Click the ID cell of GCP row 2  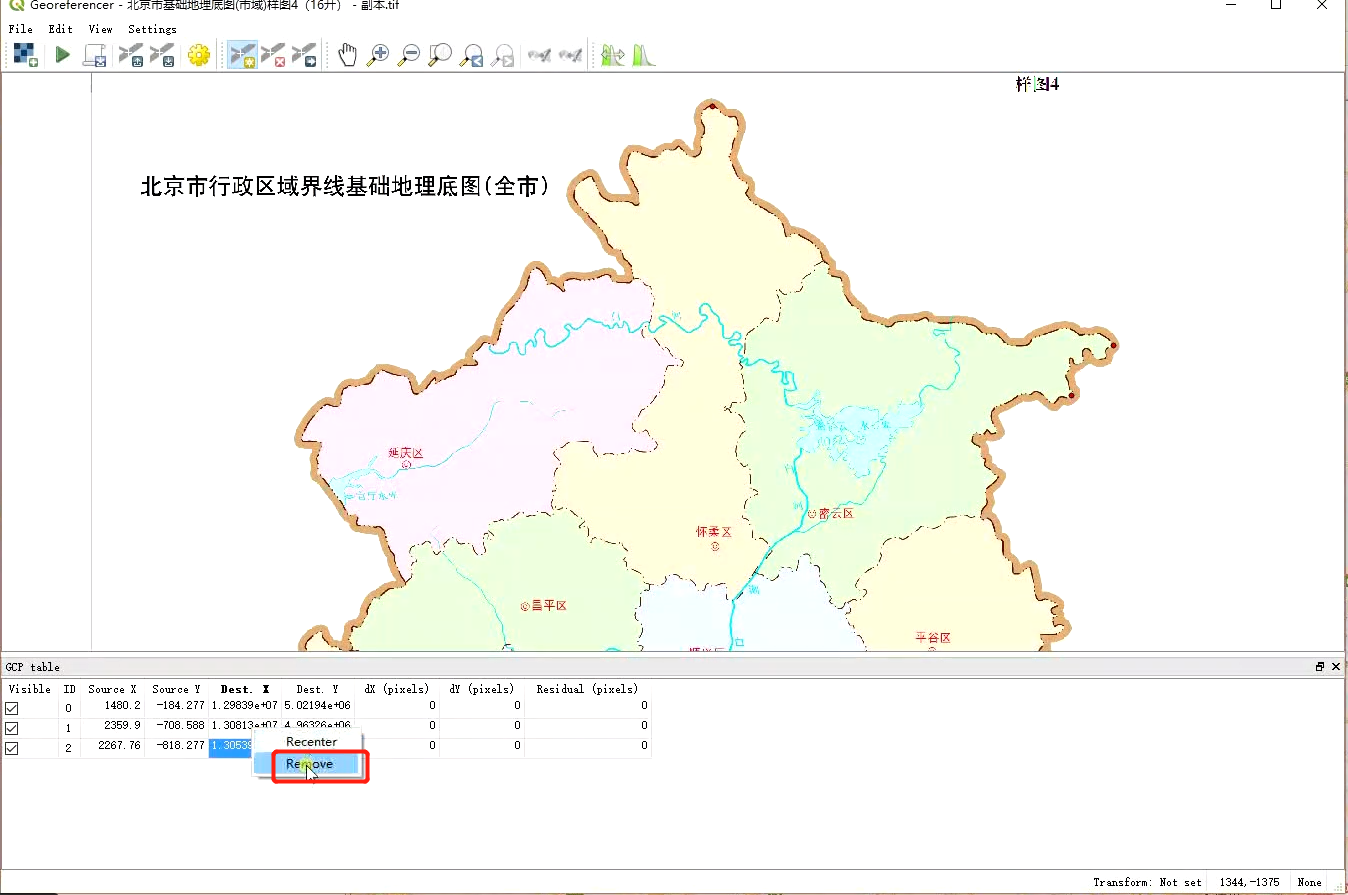[70, 746]
